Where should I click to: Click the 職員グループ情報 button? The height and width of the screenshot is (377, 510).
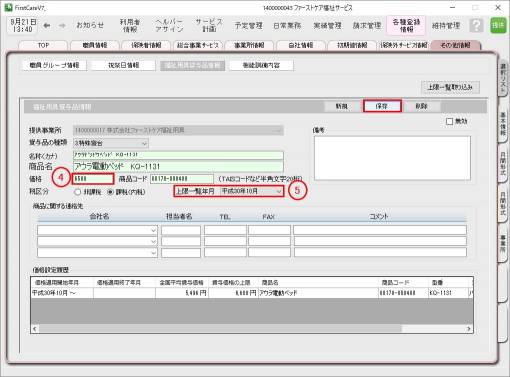pyautogui.click(x=54, y=65)
